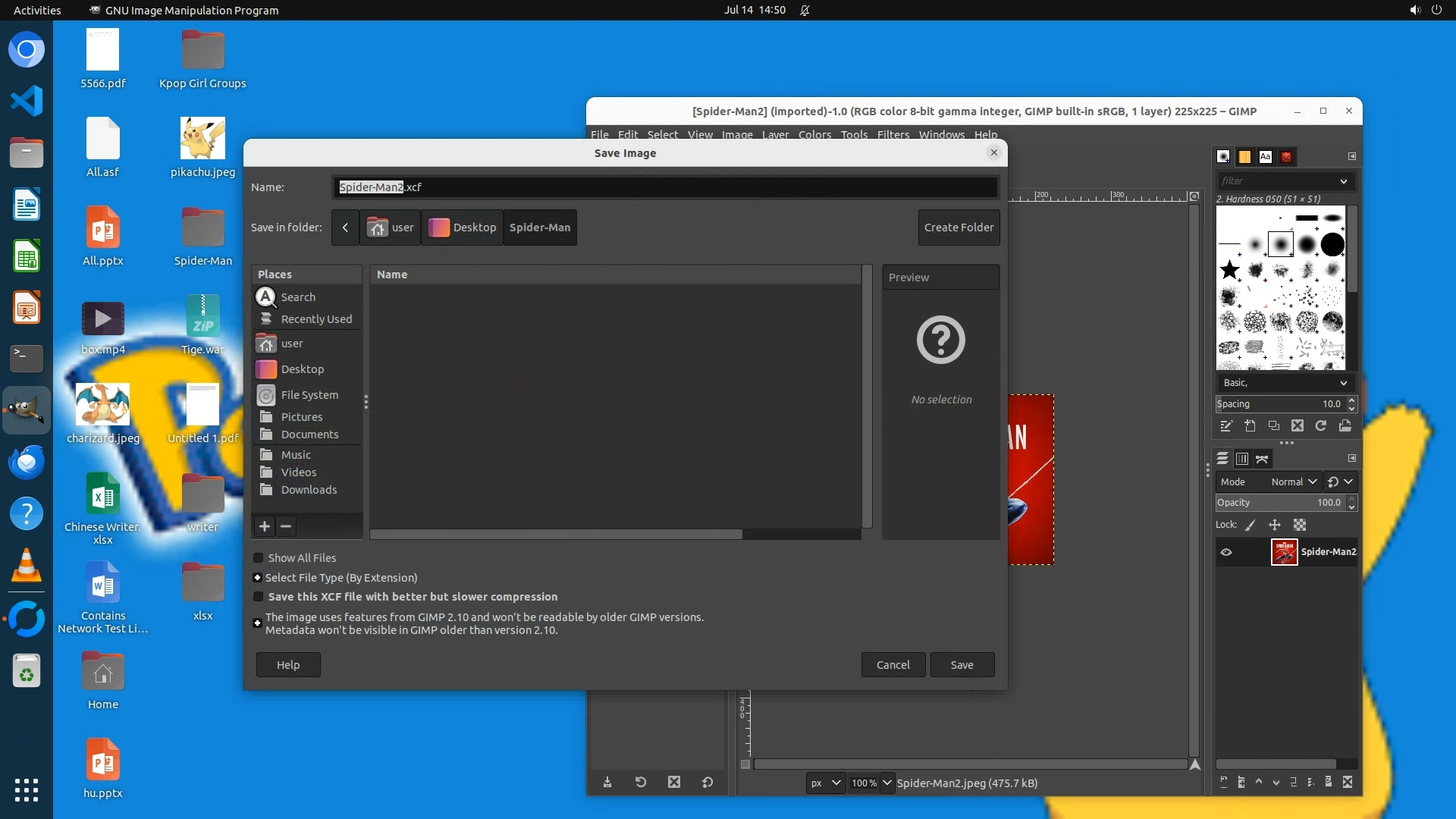Click the Save button

(x=962, y=665)
